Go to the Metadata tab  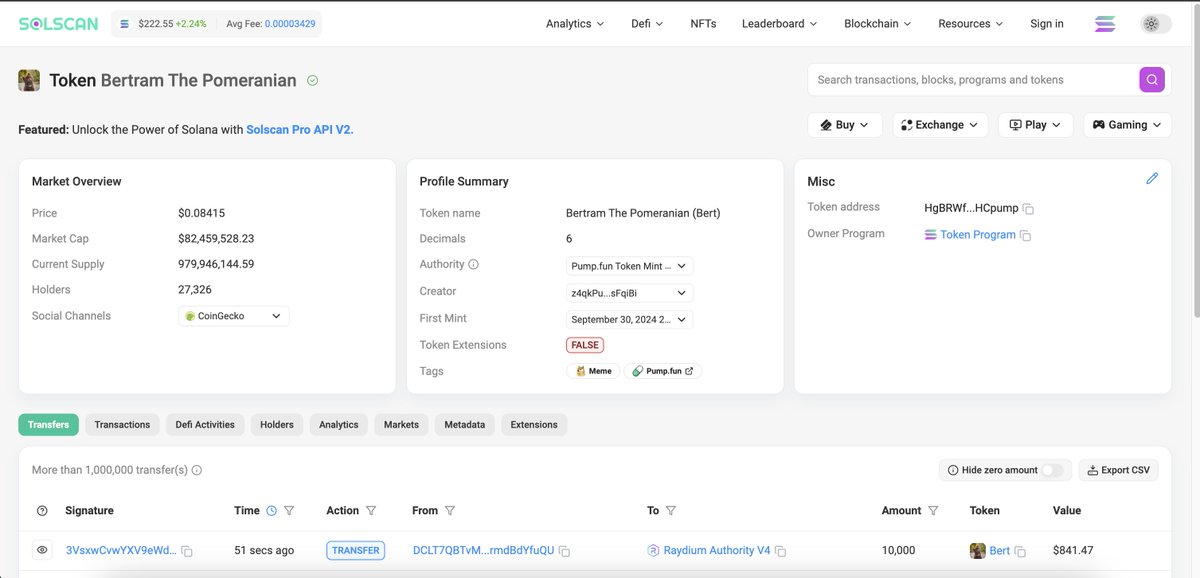(x=464, y=425)
